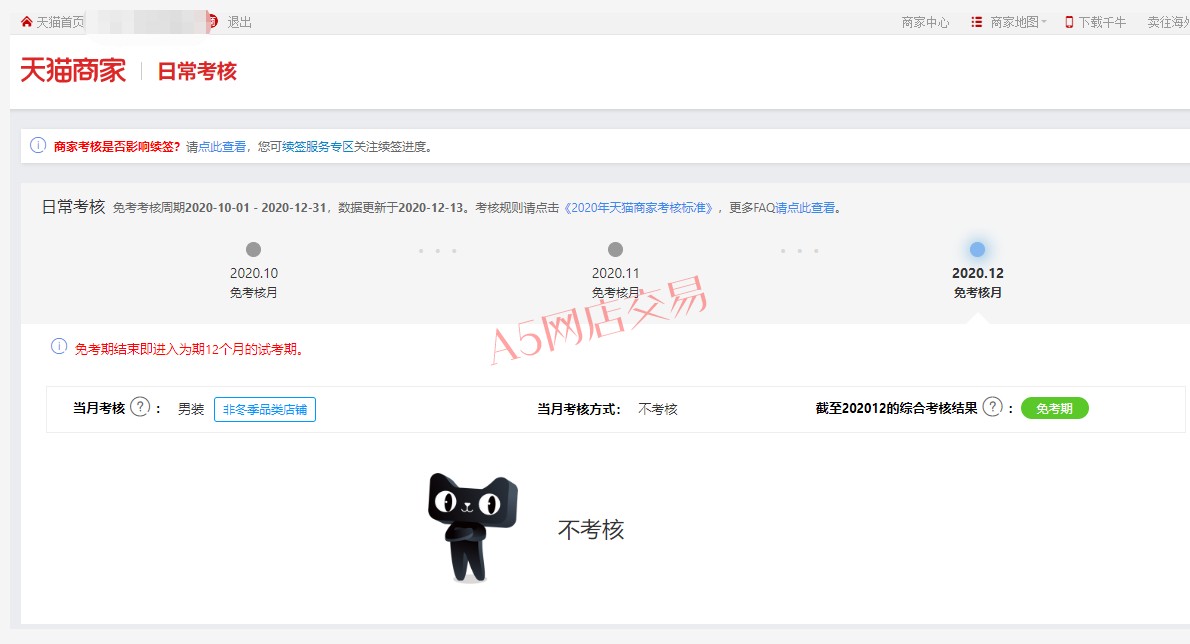1190x644 pixels.
Task: Click the black Tmall cat mascot
Action: (472, 527)
